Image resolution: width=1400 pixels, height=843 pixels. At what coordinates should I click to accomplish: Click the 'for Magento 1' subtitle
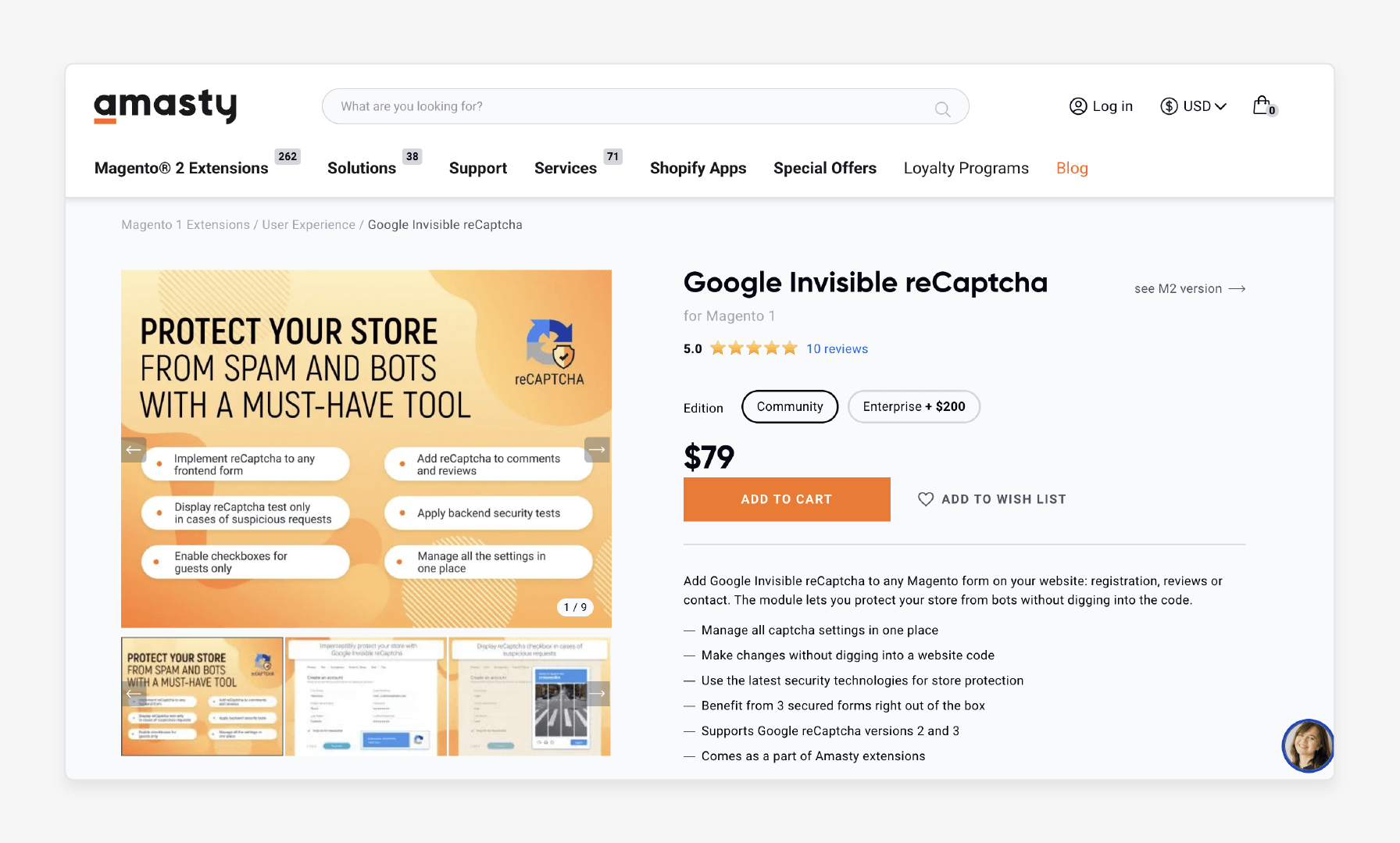(x=730, y=316)
